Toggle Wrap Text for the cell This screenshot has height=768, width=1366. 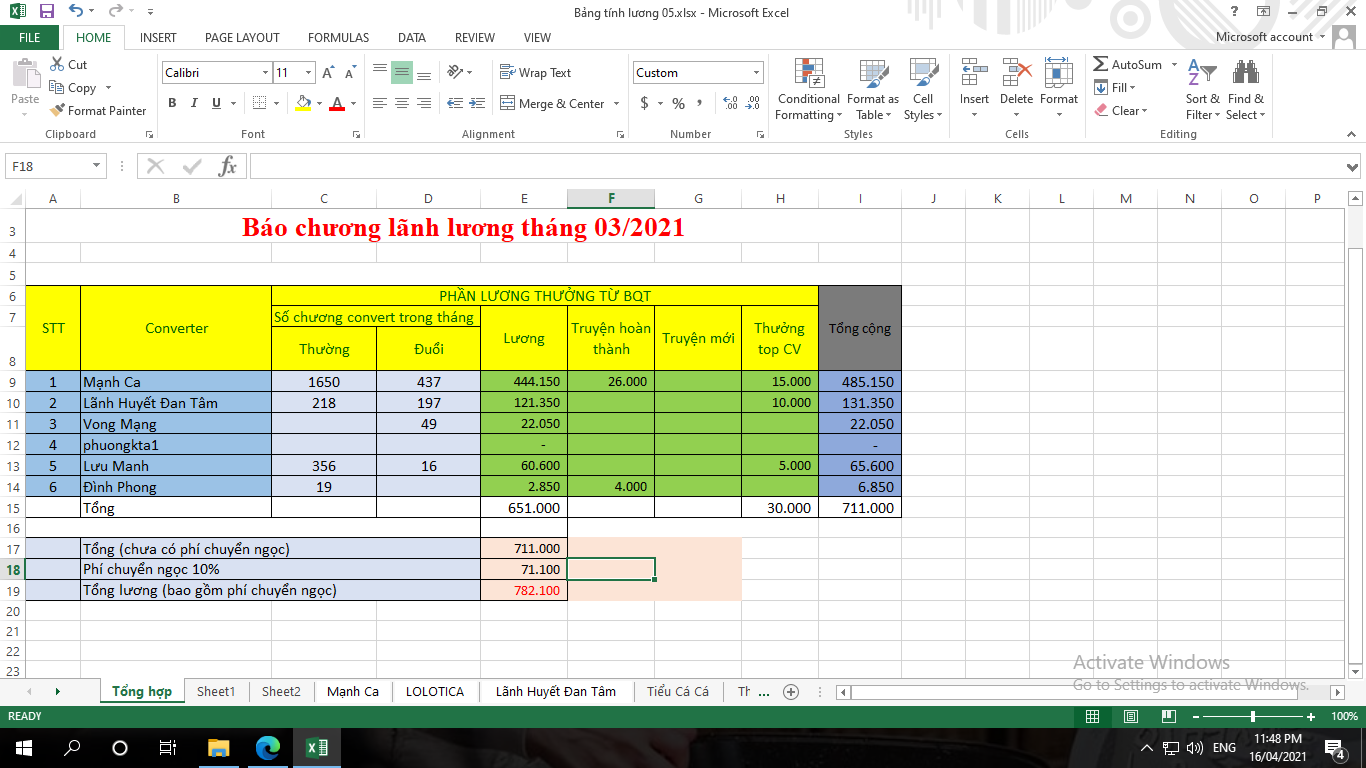coord(536,73)
